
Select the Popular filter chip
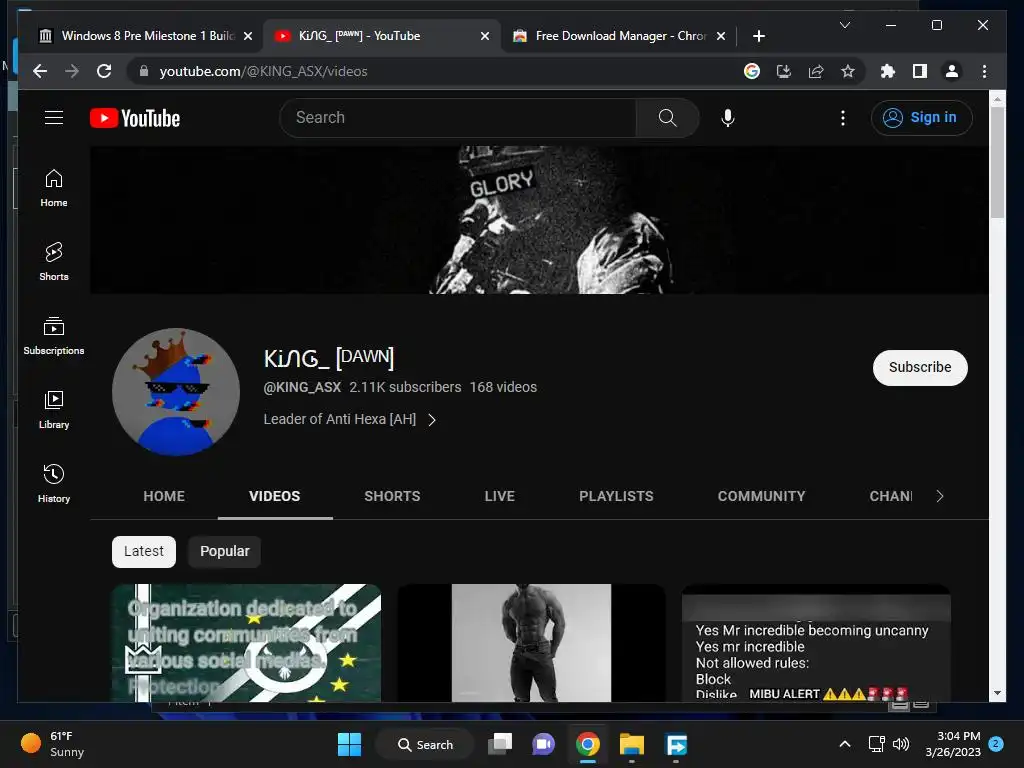tap(225, 551)
